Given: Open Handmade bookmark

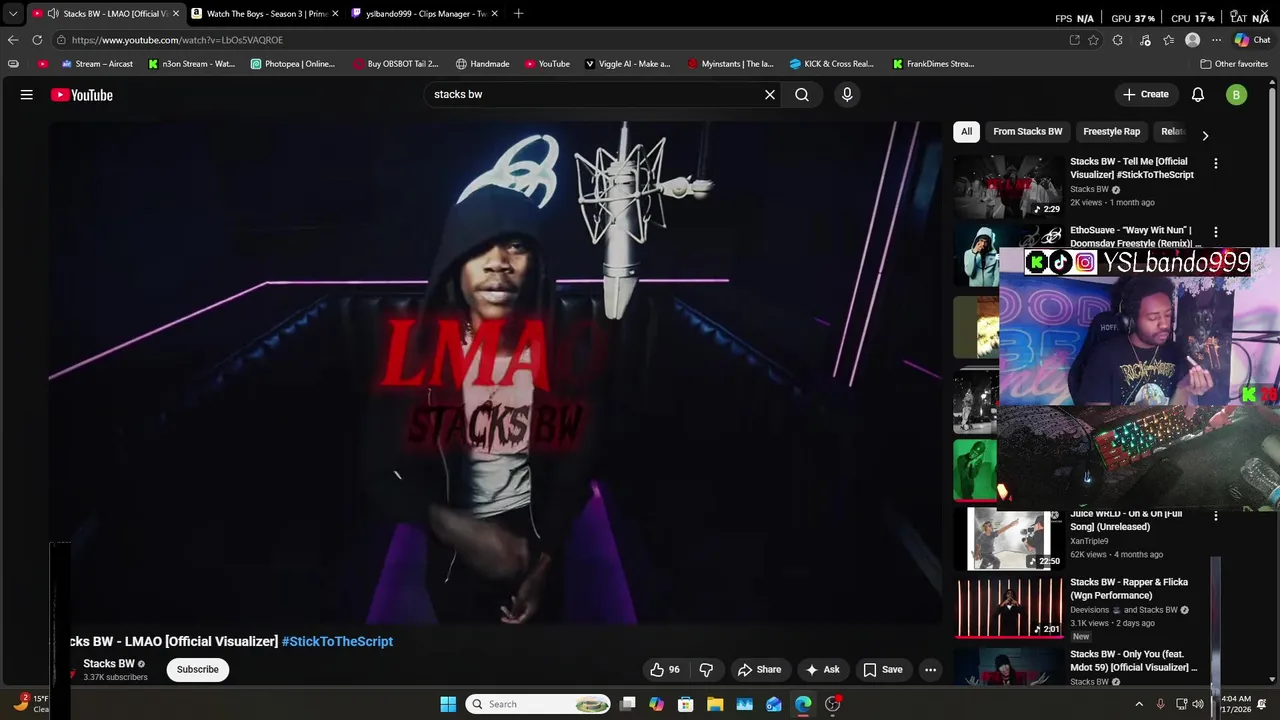Looking at the screenshot, I should [x=483, y=64].
